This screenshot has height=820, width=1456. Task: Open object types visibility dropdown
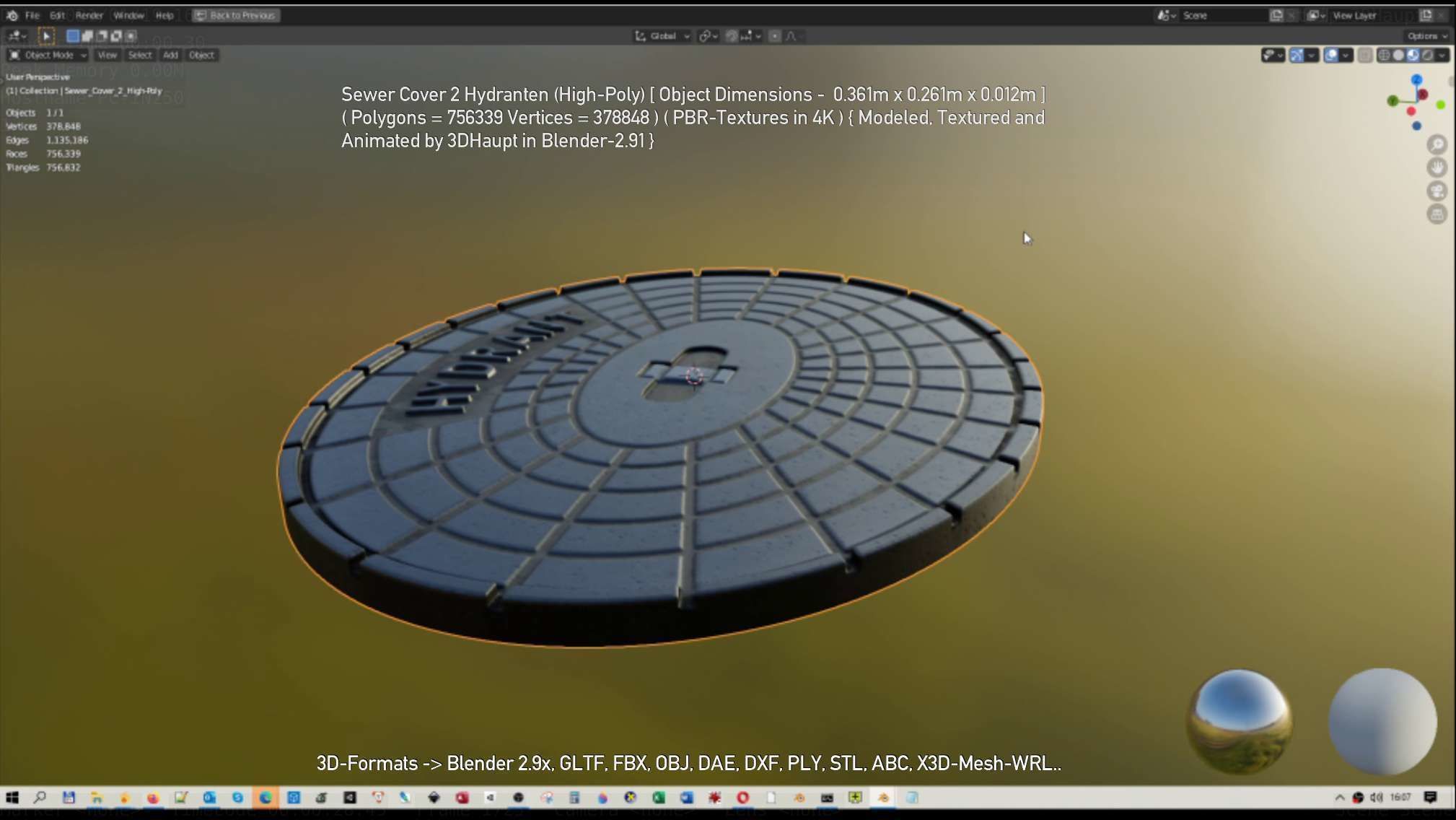tap(1273, 56)
